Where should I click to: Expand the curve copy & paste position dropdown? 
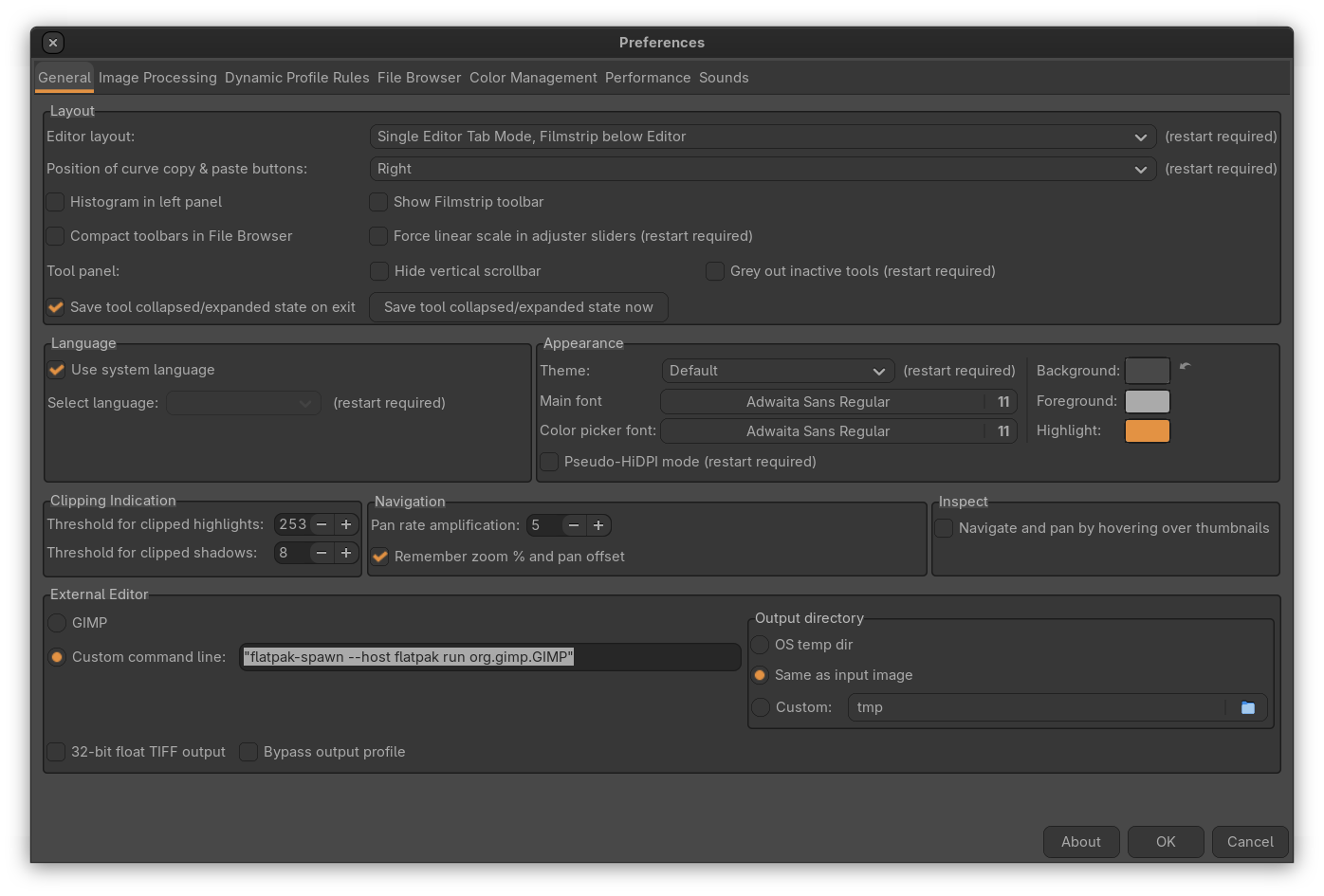762,169
